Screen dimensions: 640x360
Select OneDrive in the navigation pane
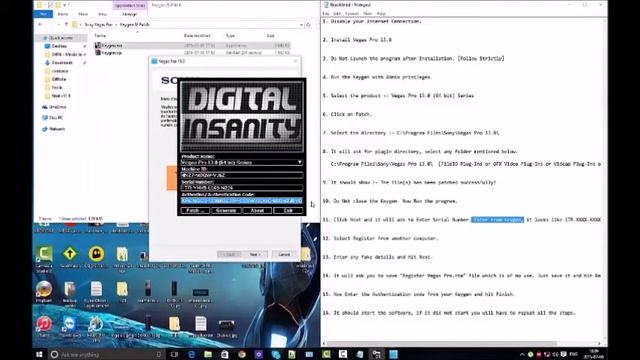(x=58, y=107)
